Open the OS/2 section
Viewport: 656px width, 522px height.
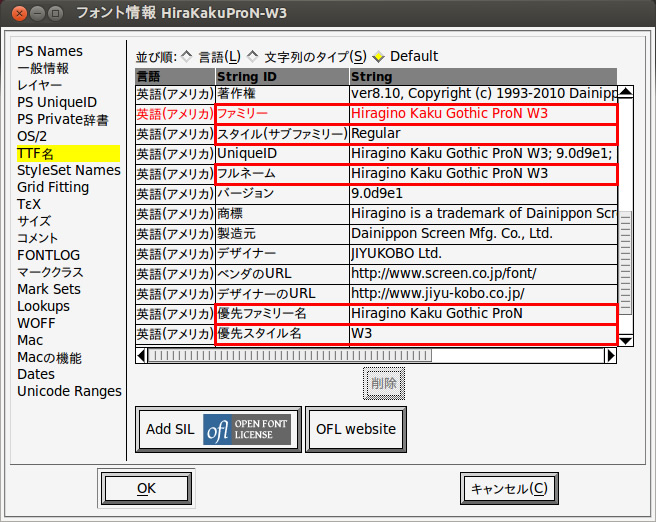tap(32, 136)
